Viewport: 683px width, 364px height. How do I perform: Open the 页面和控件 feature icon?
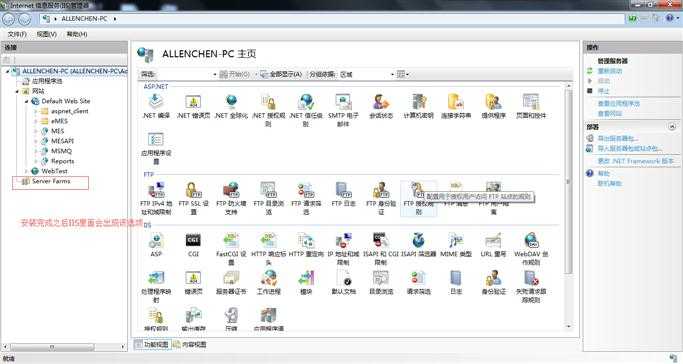[x=531, y=102]
